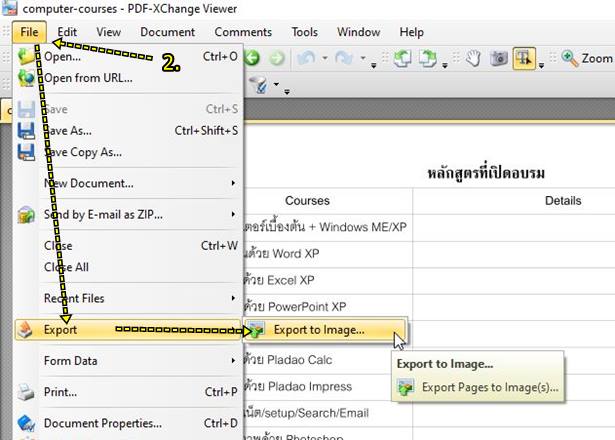The height and width of the screenshot is (440, 615).
Task: Click the Rotate counter-clockwise page icon
Action: pos(402,58)
